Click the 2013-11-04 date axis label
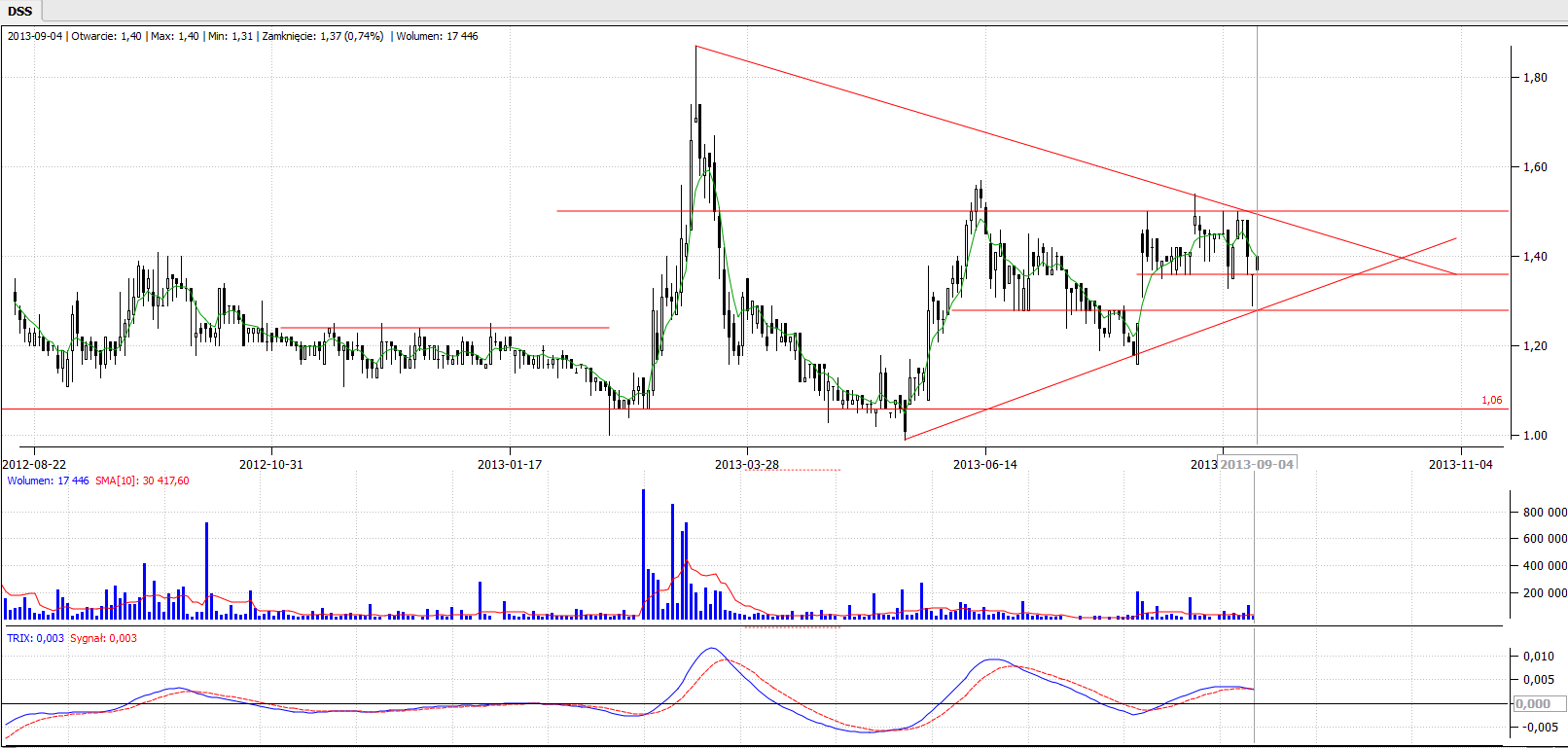1568x748 pixels. point(1461,464)
